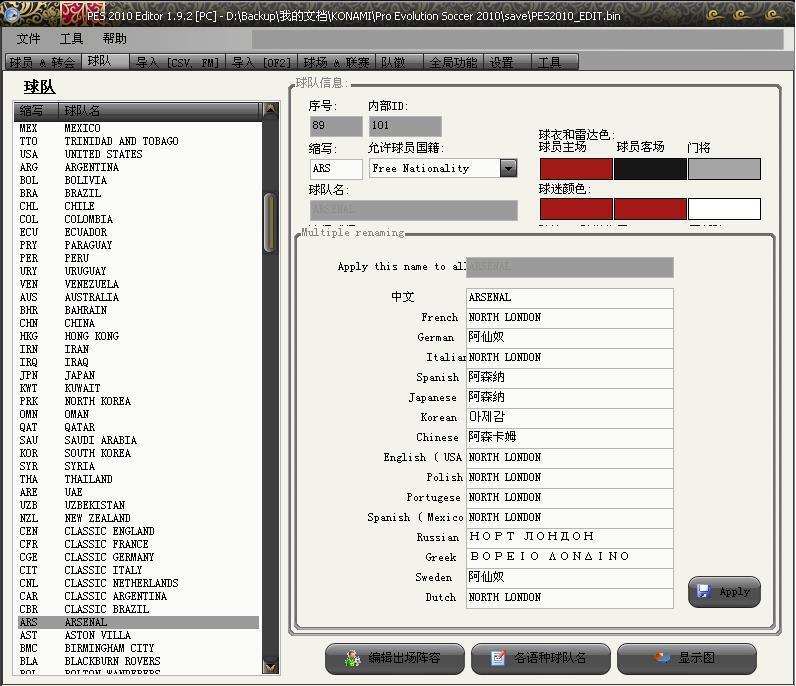Image resolution: width=796 pixels, height=686 pixels.
Task: Open the 帮助 menu
Action: click(x=114, y=39)
